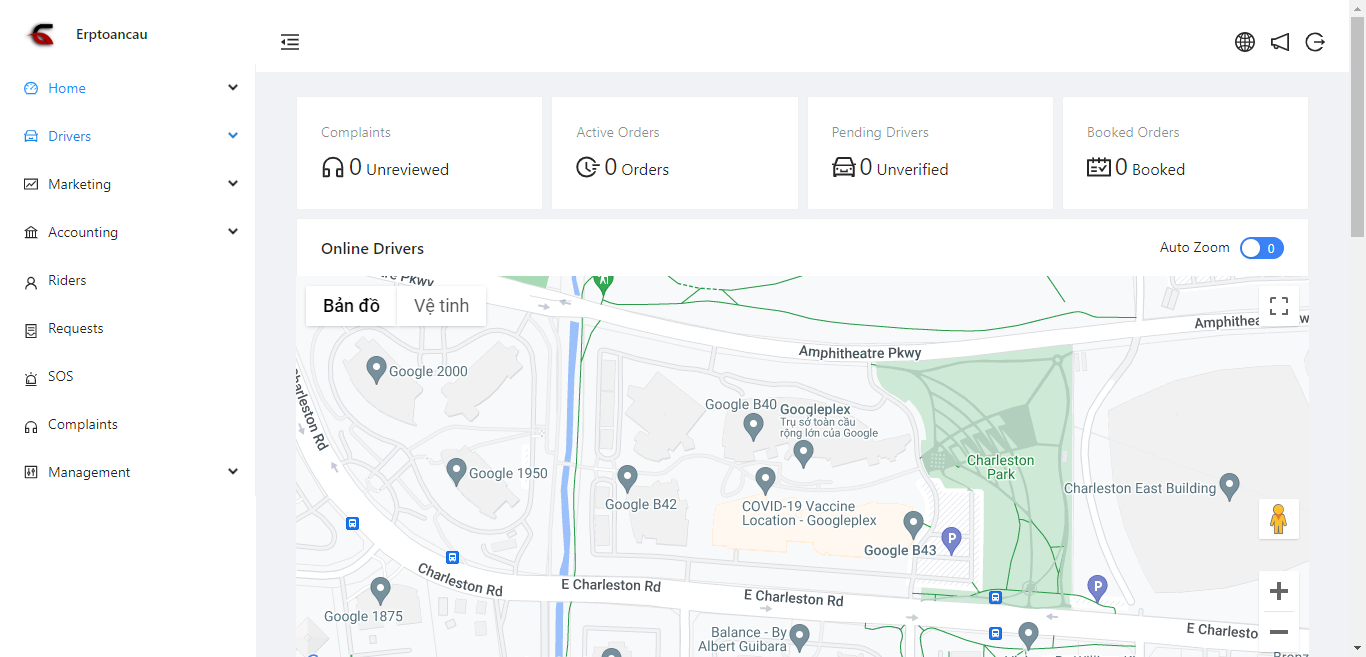Expand the Marketing menu chevron
Image resolution: width=1366 pixels, height=657 pixels.
(233, 184)
